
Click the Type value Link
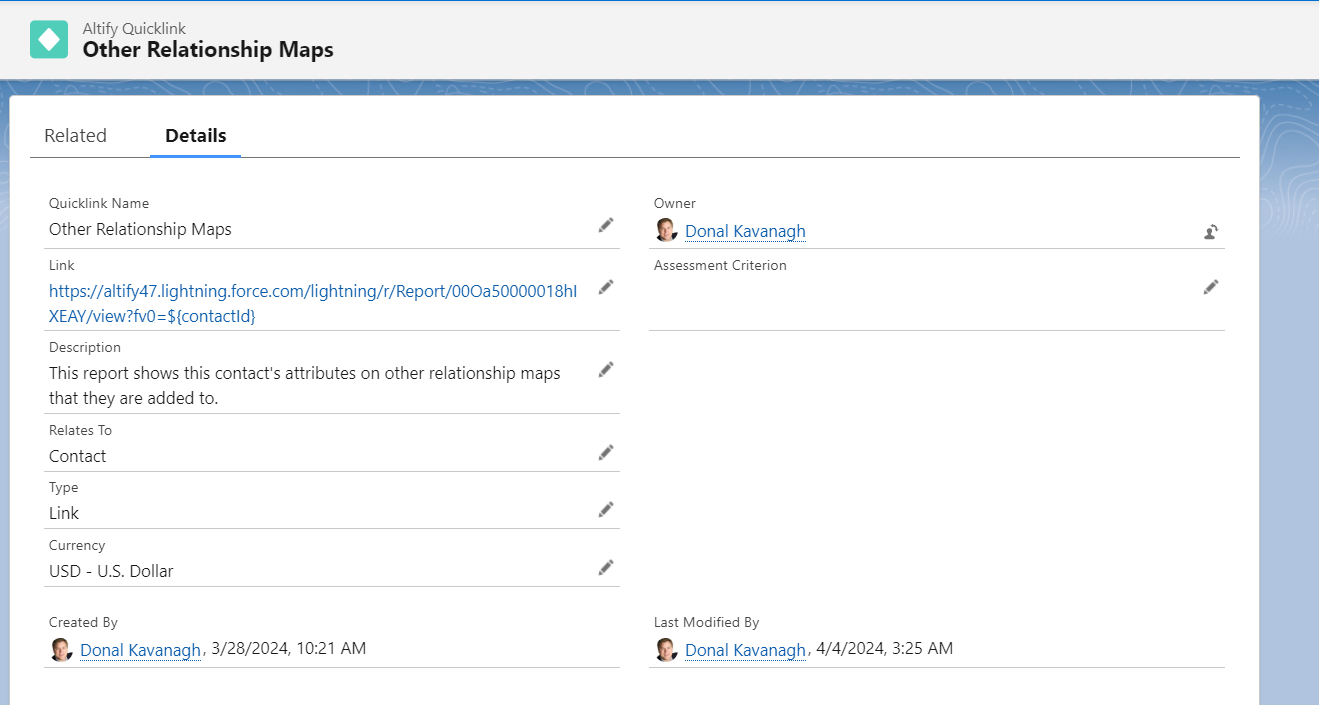point(64,513)
